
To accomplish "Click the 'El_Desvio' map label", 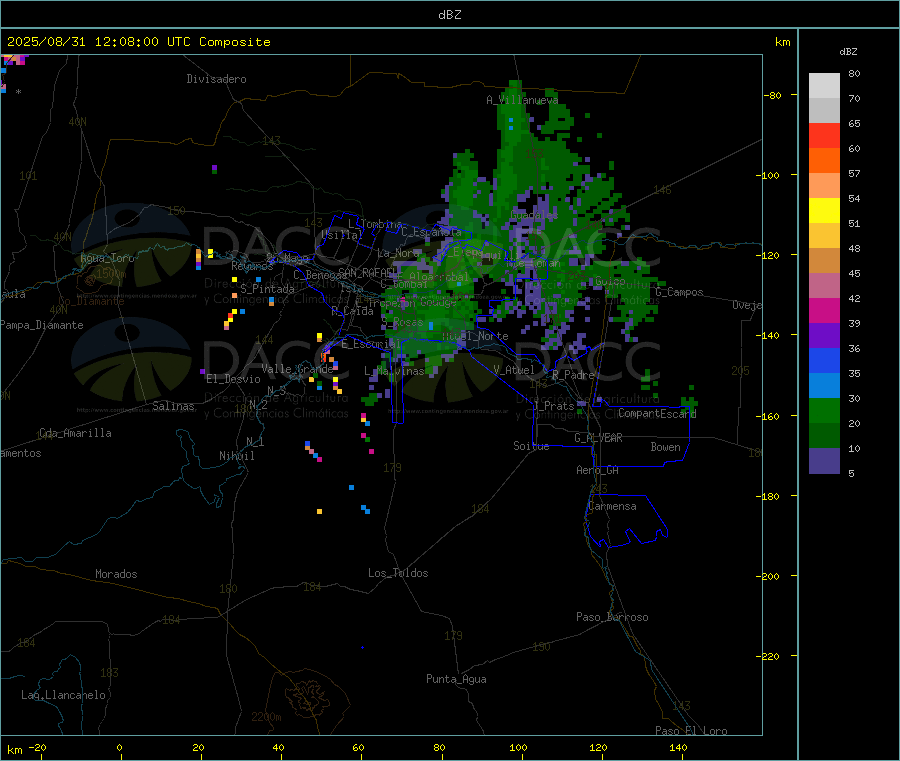I will [233, 379].
